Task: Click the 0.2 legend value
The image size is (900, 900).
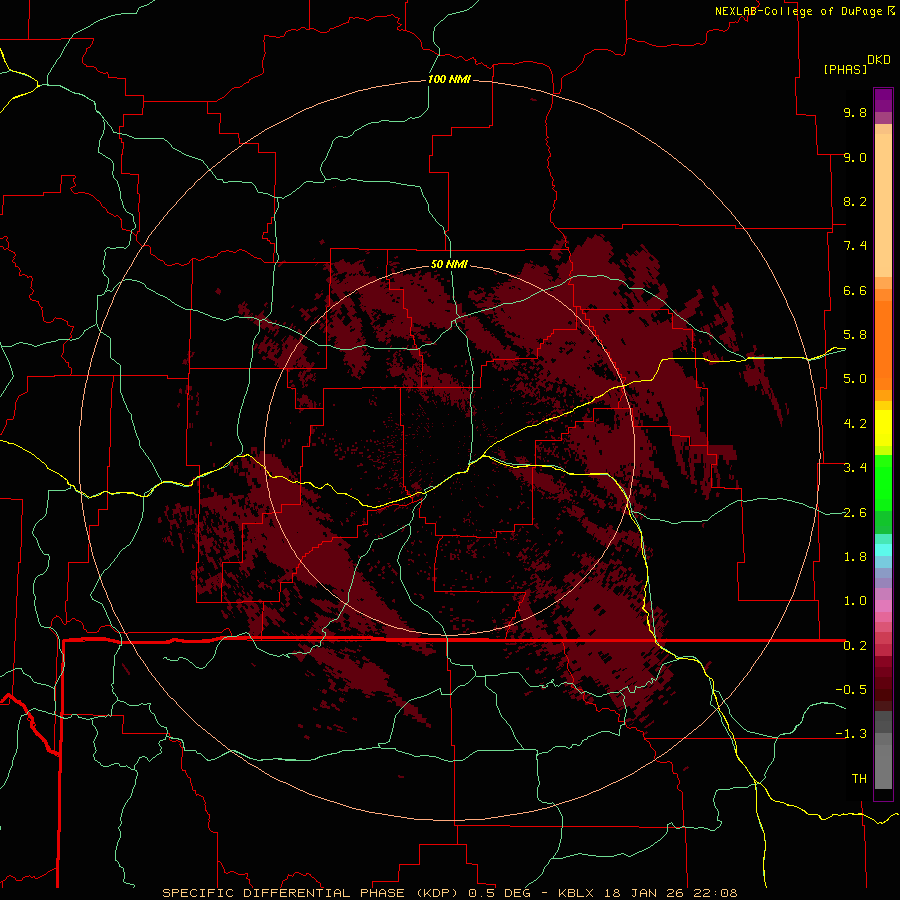Action: [x=855, y=646]
